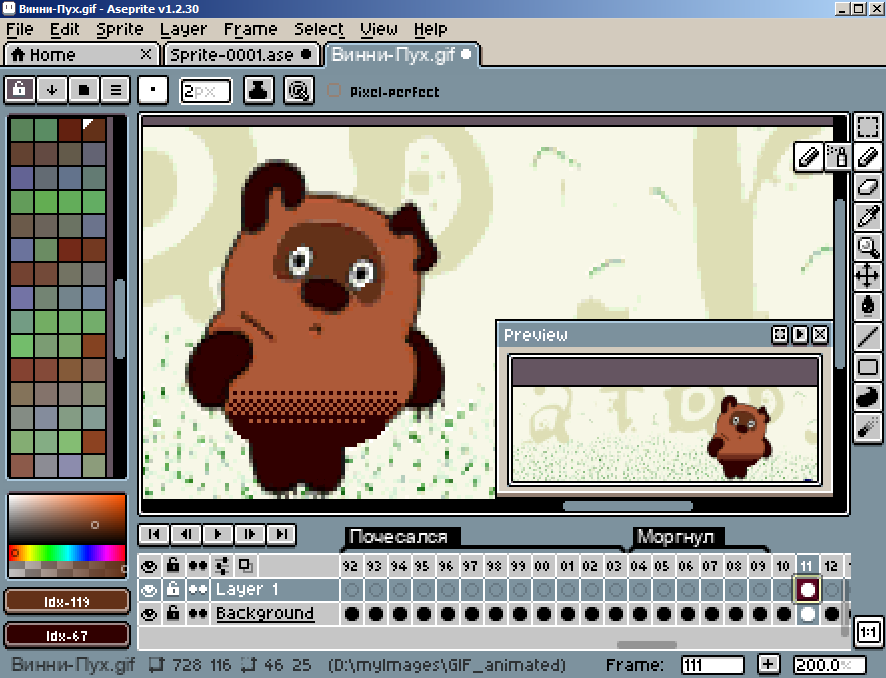Select the Move tool
Screen dimensions: 886x678
pyautogui.click(x=867, y=276)
